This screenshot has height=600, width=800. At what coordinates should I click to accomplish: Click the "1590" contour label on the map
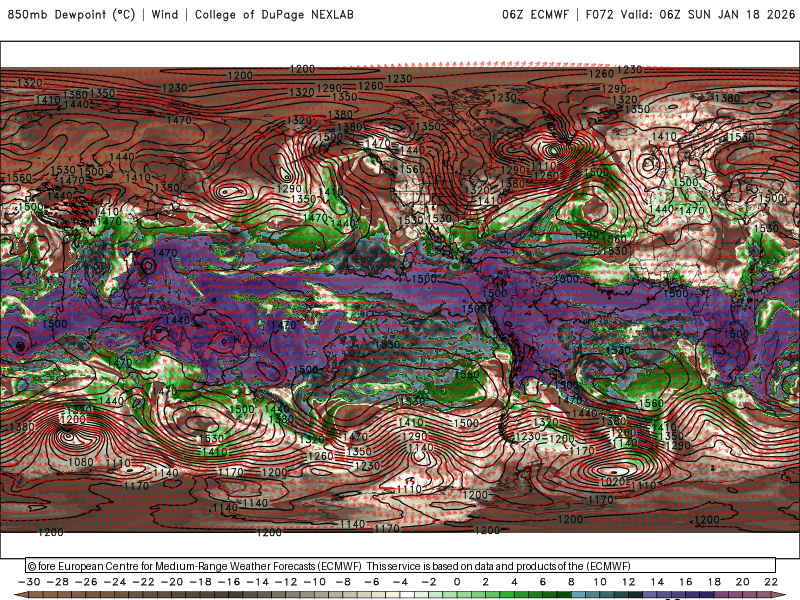(586, 234)
